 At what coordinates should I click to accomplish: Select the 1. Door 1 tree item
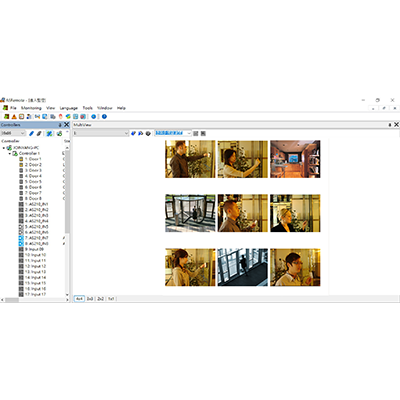pos(33,159)
